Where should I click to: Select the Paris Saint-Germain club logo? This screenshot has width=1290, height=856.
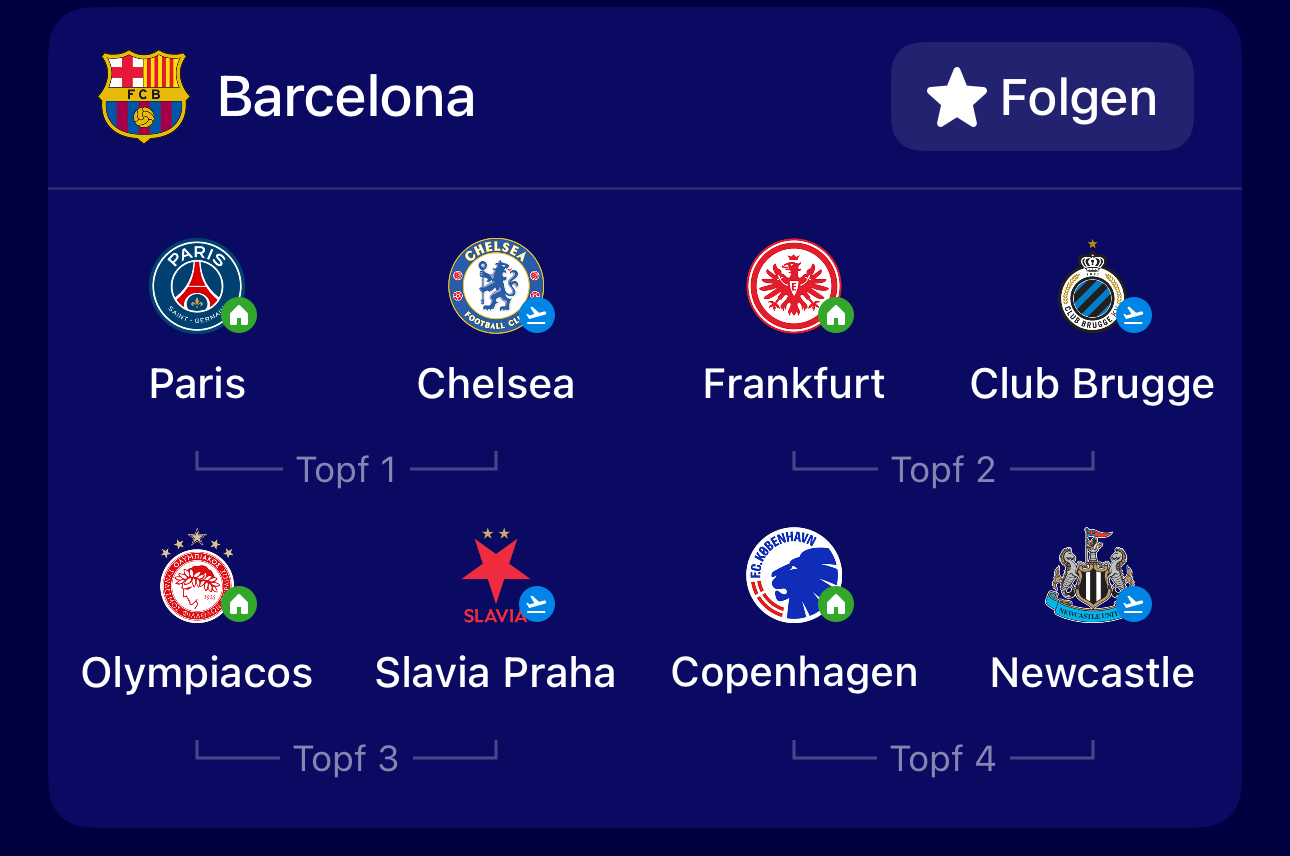click(197, 286)
